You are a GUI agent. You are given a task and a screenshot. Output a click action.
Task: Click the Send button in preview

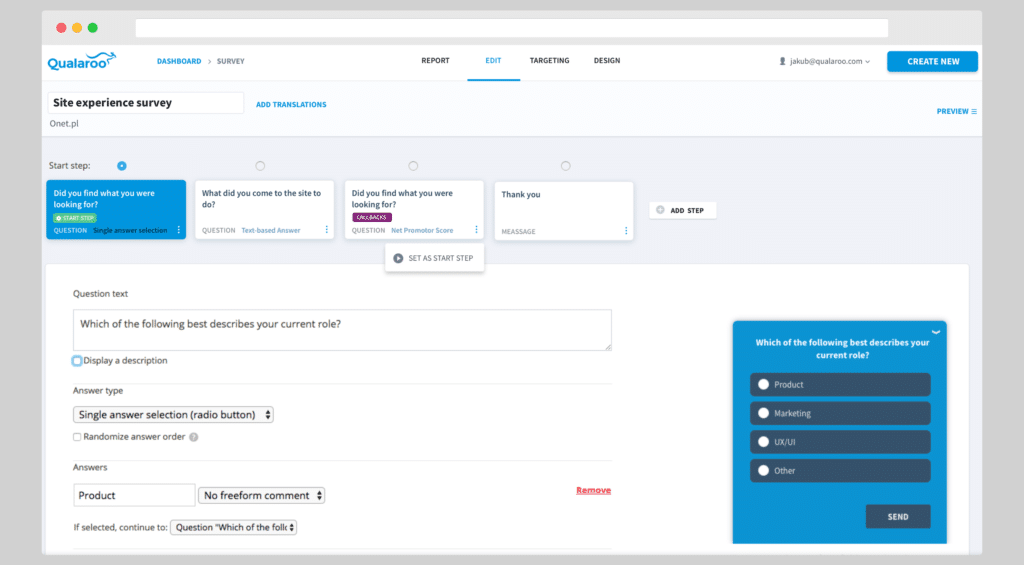[898, 517]
